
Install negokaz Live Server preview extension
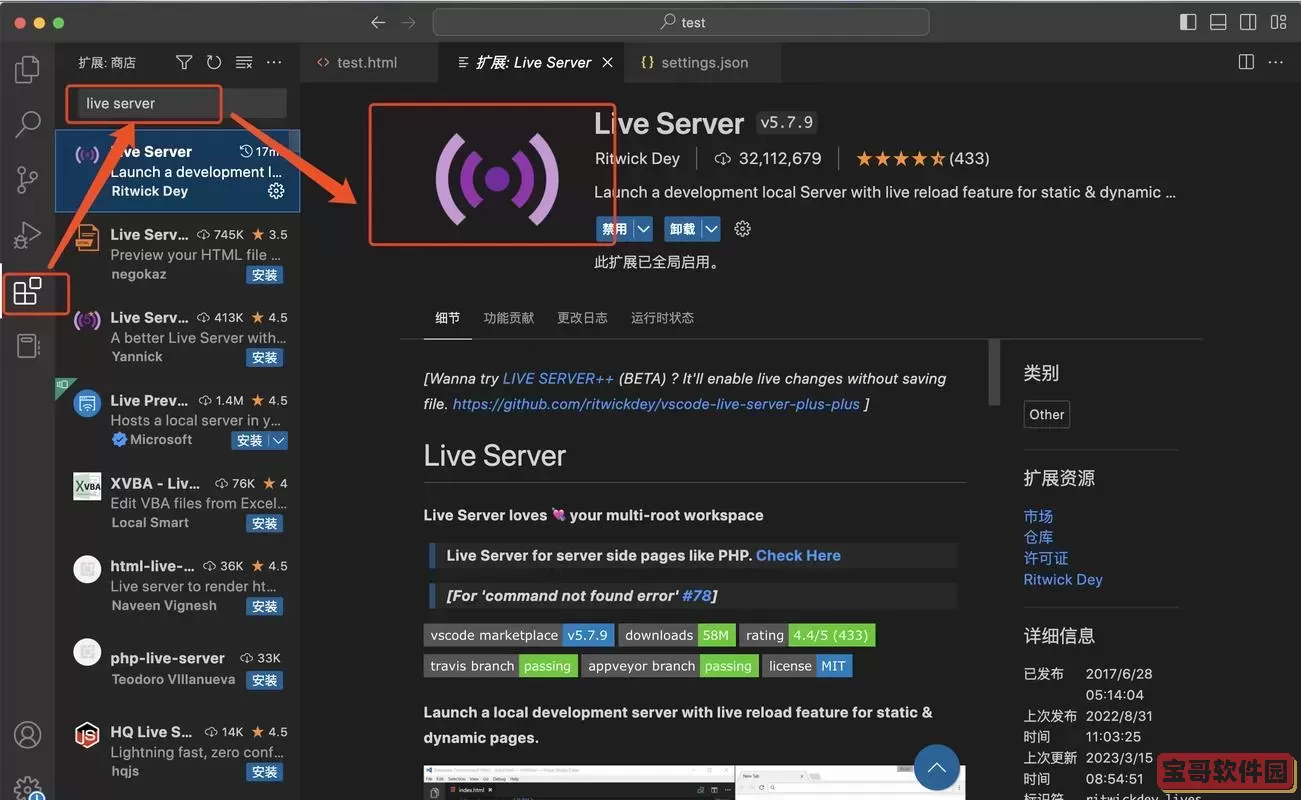pyautogui.click(x=265, y=275)
